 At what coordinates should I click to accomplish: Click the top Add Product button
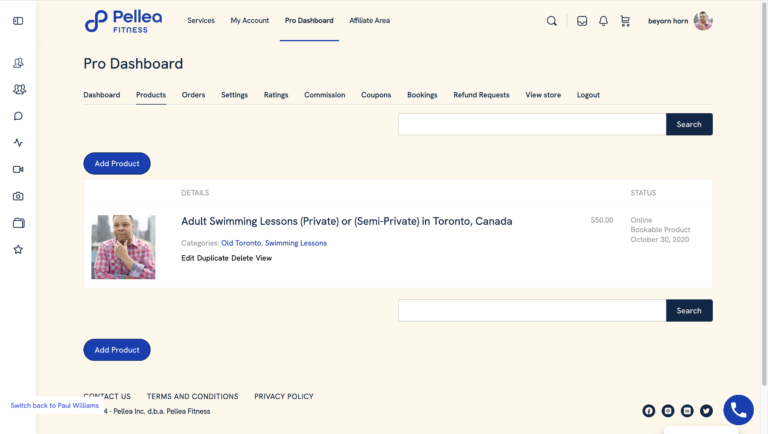tap(117, 164)
